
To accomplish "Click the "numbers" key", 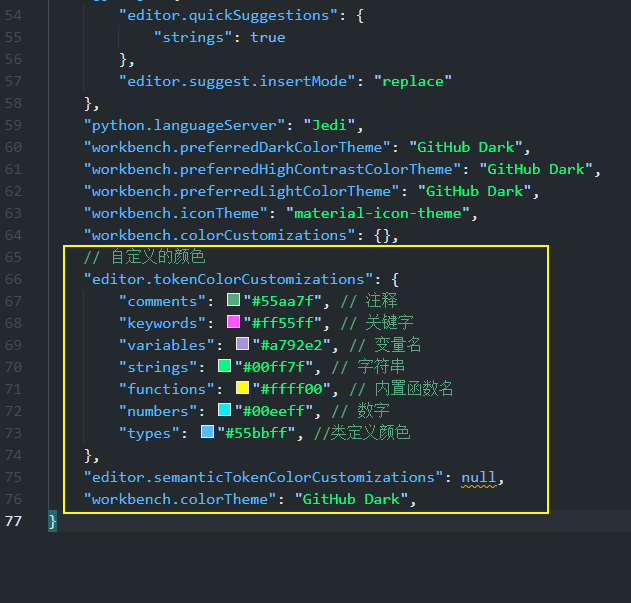I will point(158,411).
